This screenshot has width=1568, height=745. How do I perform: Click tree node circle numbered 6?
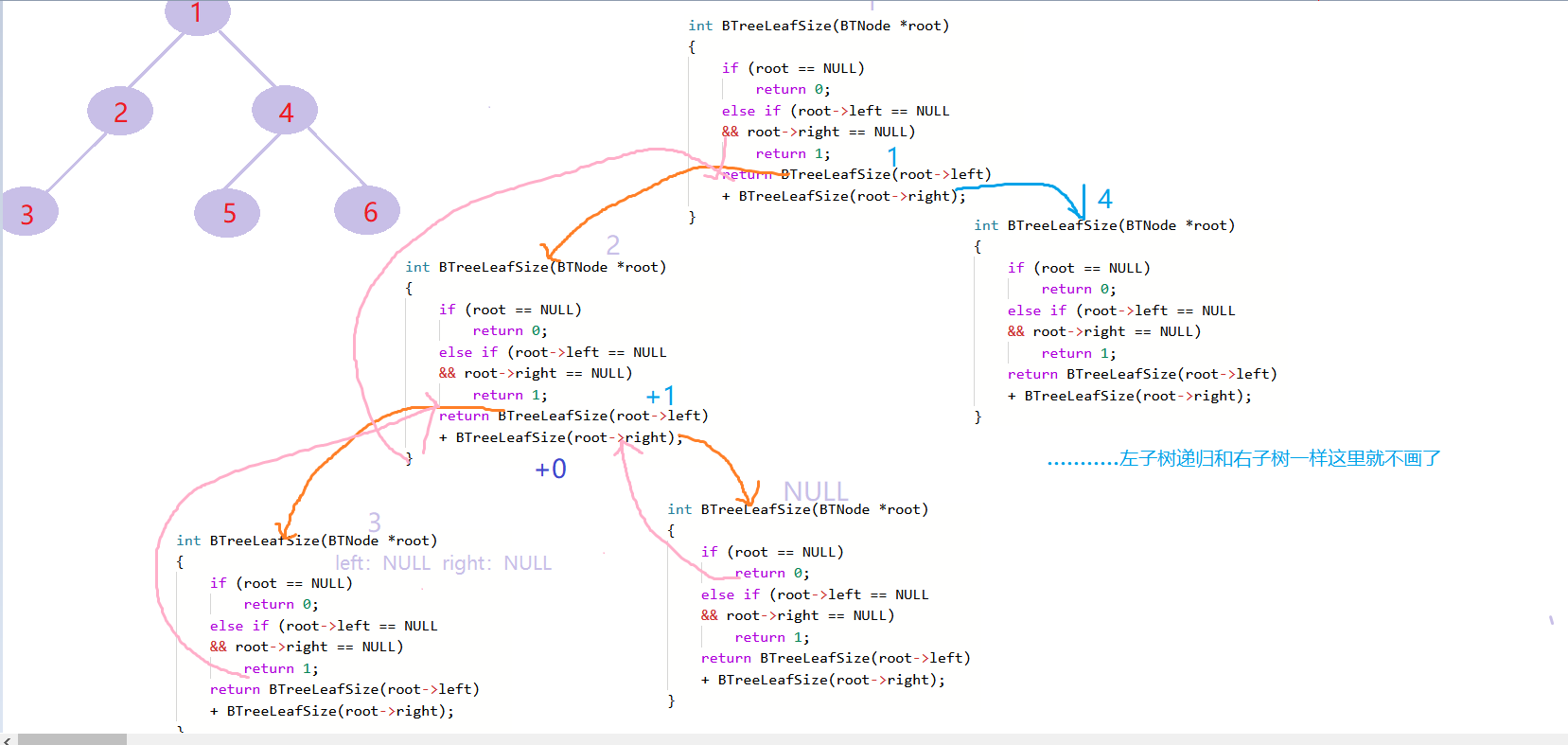(x=367, y=211)
